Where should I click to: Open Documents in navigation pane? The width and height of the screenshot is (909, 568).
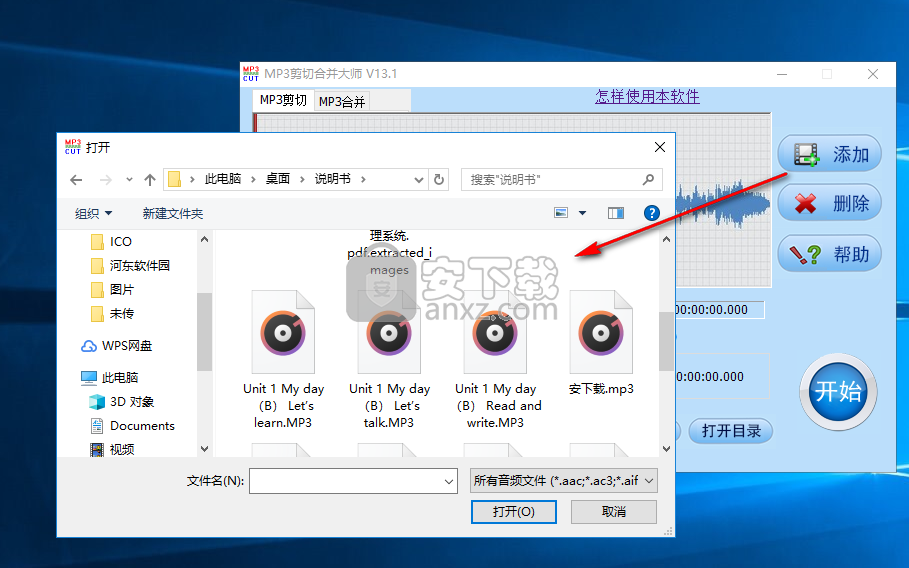click(x=132, y=425)
